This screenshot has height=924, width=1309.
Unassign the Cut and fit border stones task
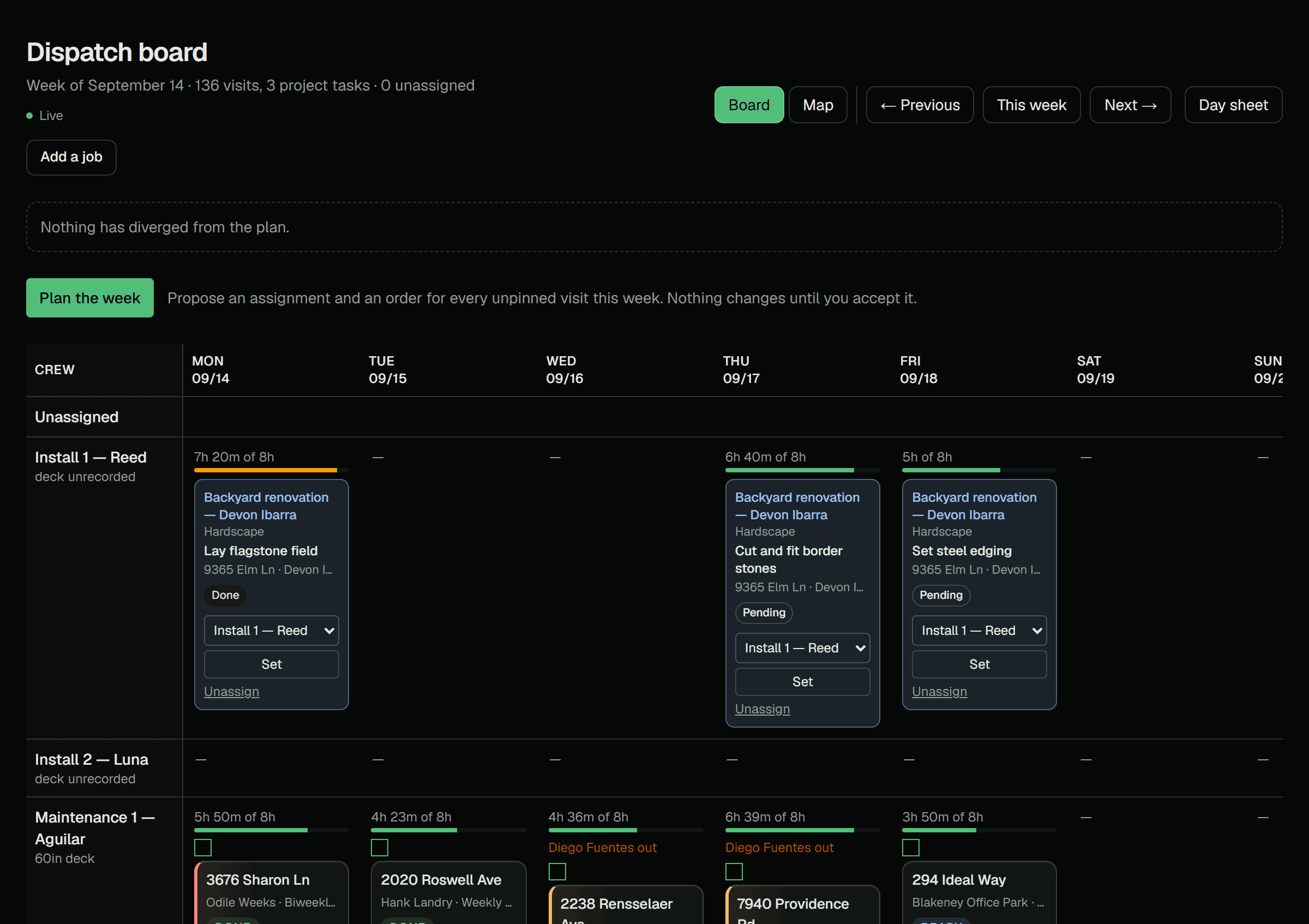pyautogui.click(x=762, y=710)
